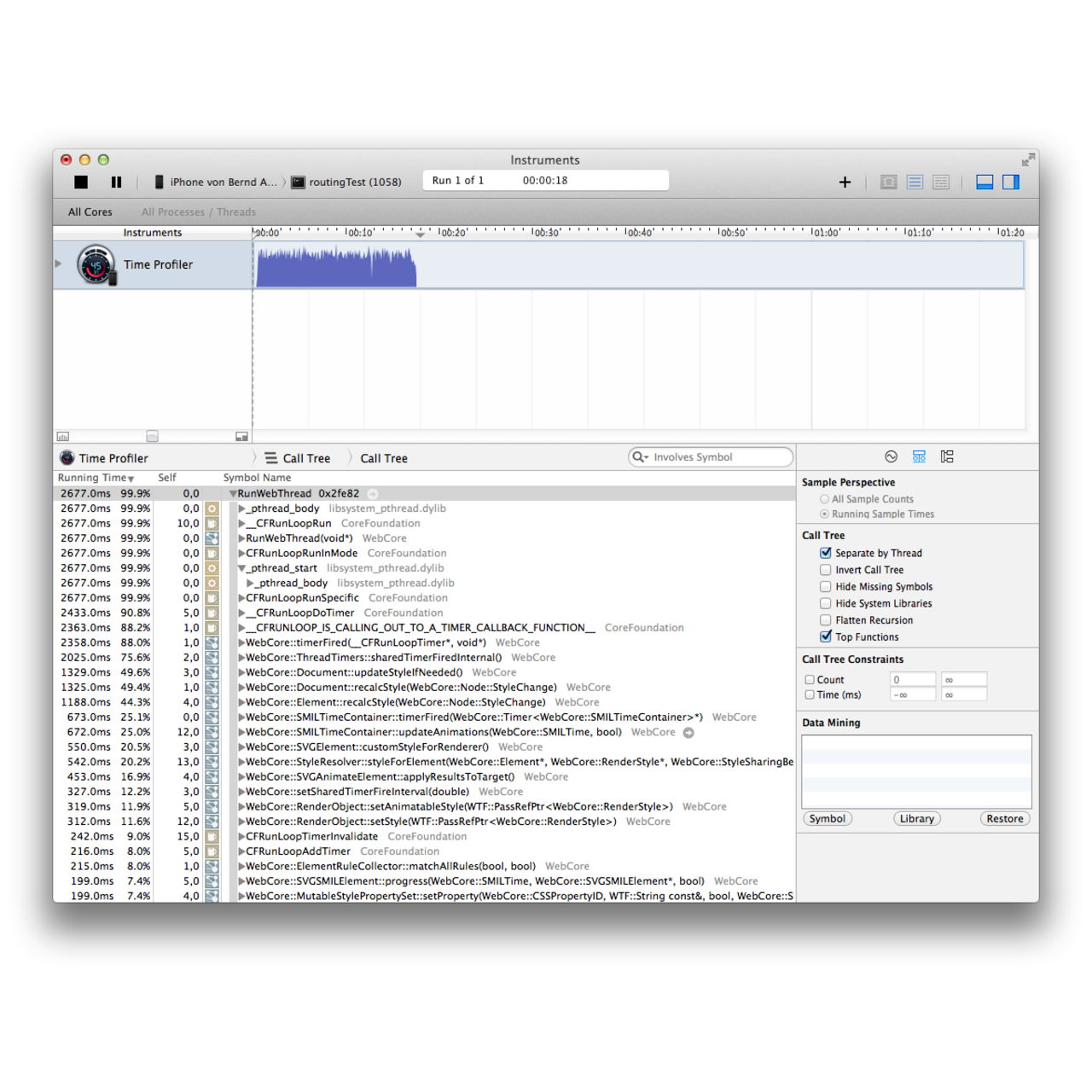1092x1092 pixels.
Task: Select the display settings inspector icon
Action: tap(919, 457)
